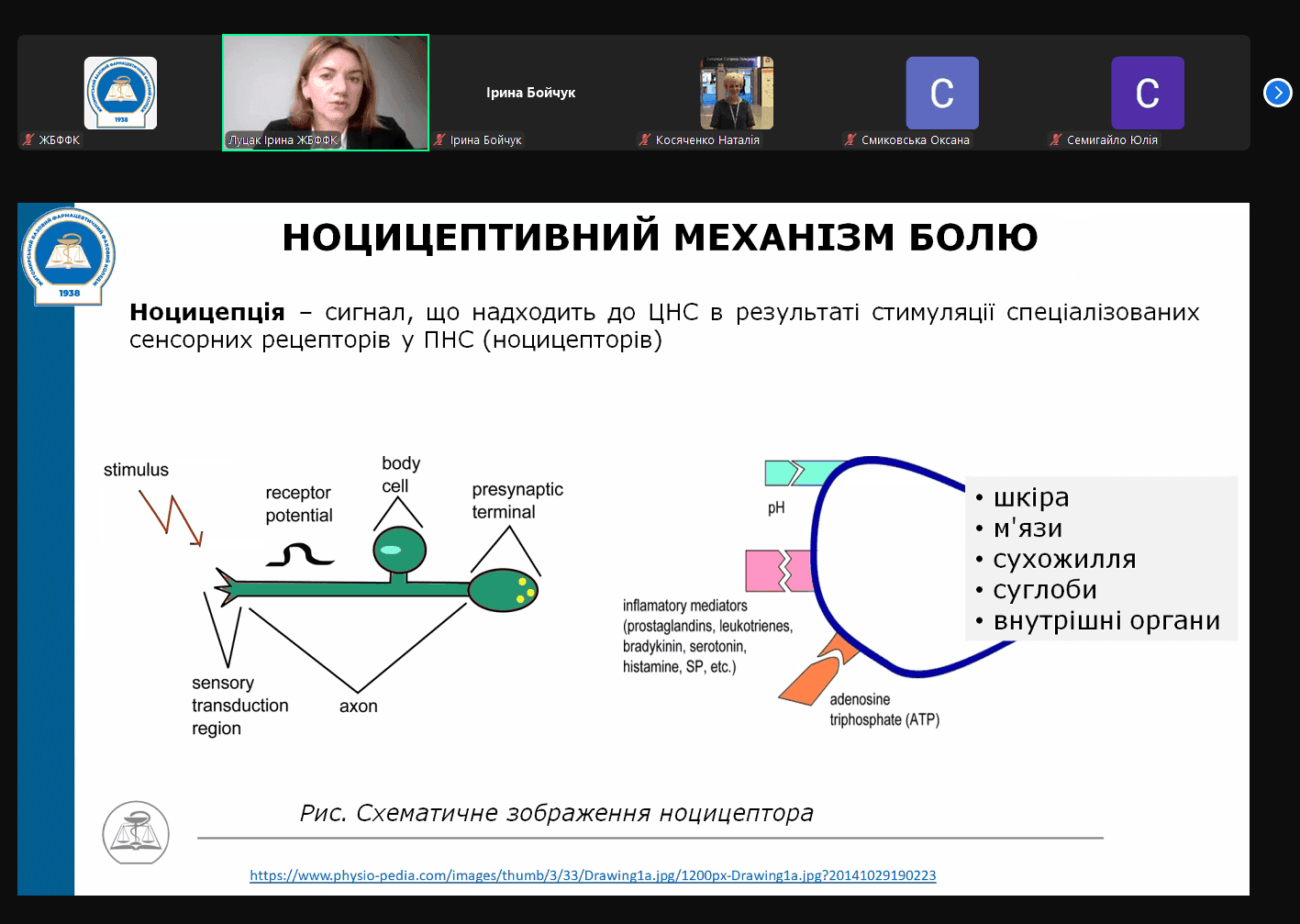This screenshot has width=1300, height=924.
Task: Click green cell body circle in neuron diagram
Action: pos(400,550)
